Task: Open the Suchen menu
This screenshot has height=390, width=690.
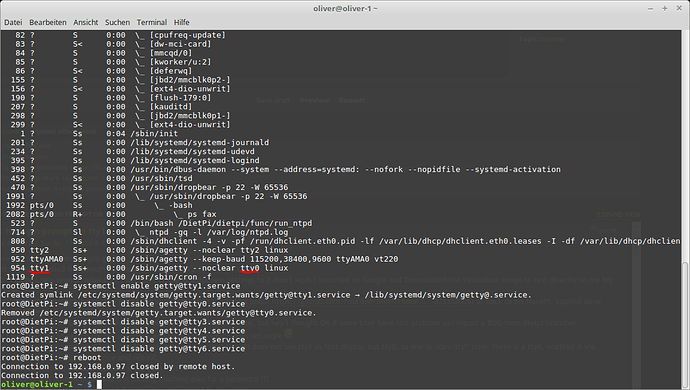Action: click(117, 22)
